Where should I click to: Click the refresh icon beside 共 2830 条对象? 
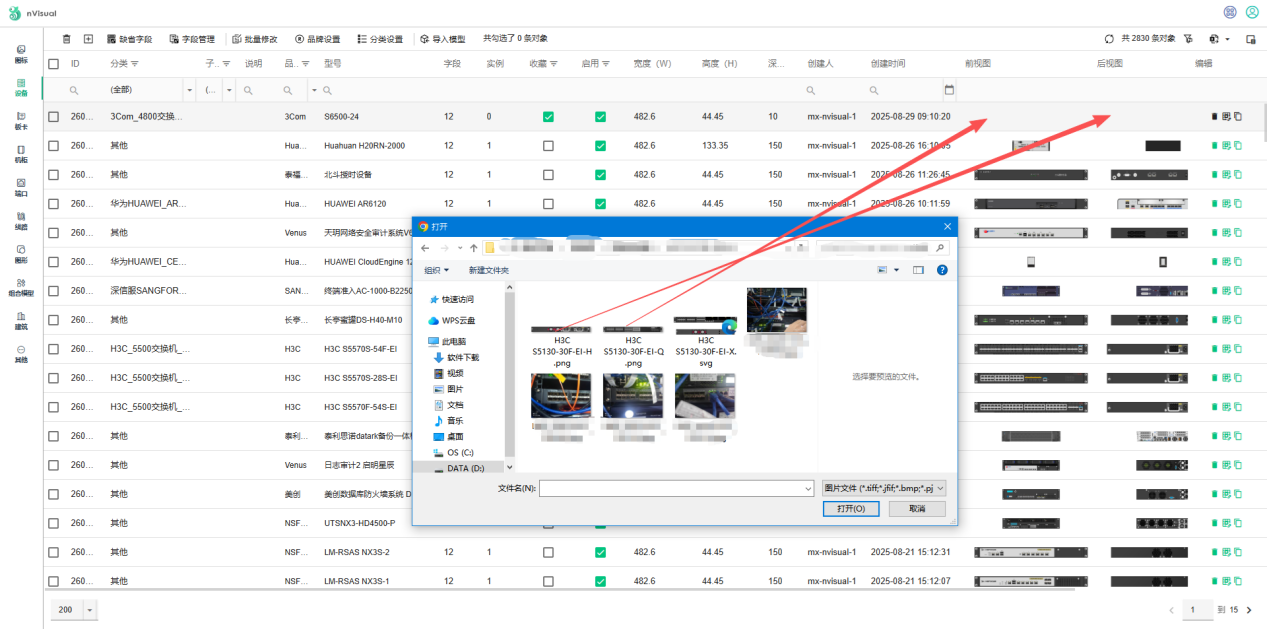[1109, 39]
